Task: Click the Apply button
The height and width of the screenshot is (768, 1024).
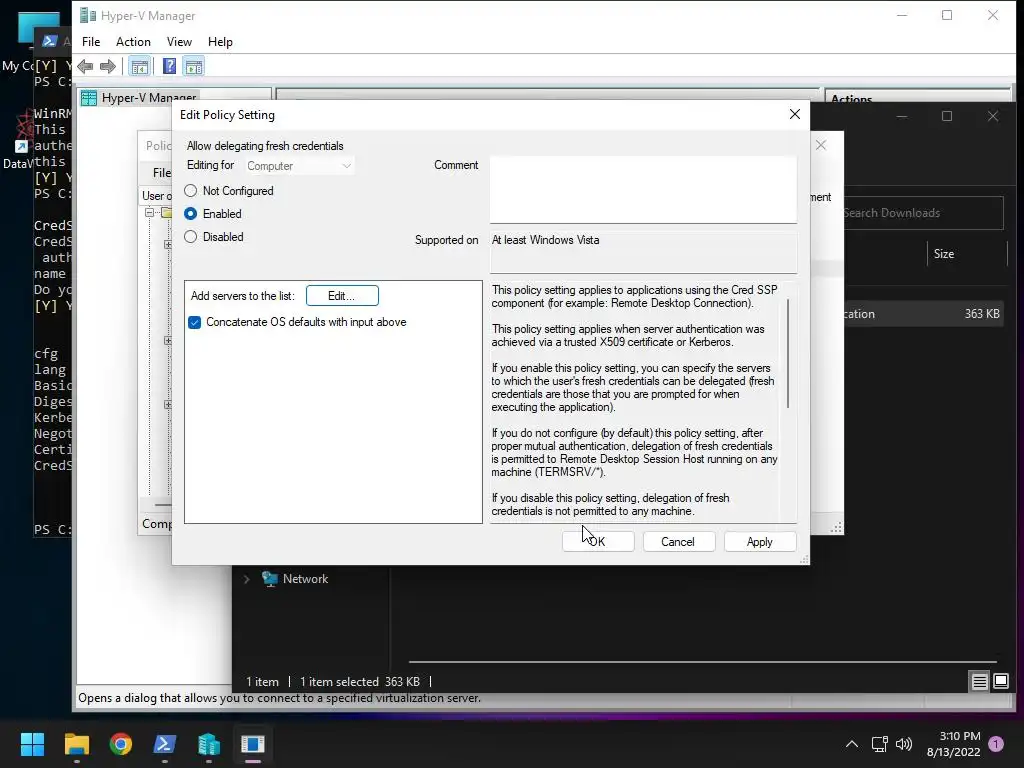Action: point(760,541)
